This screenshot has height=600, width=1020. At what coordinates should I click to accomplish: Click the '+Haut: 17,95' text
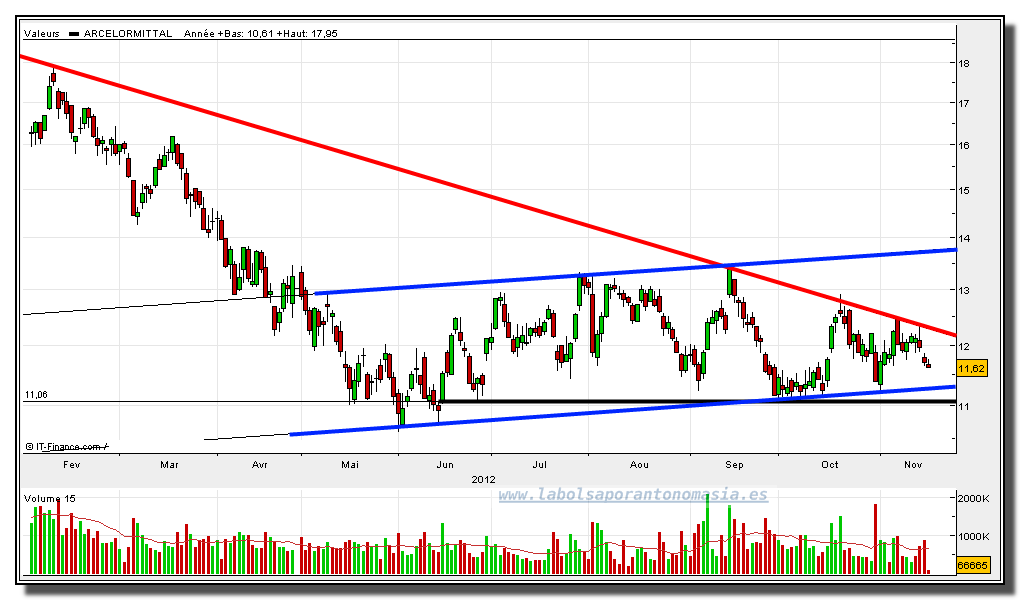[x=307, y=33]
